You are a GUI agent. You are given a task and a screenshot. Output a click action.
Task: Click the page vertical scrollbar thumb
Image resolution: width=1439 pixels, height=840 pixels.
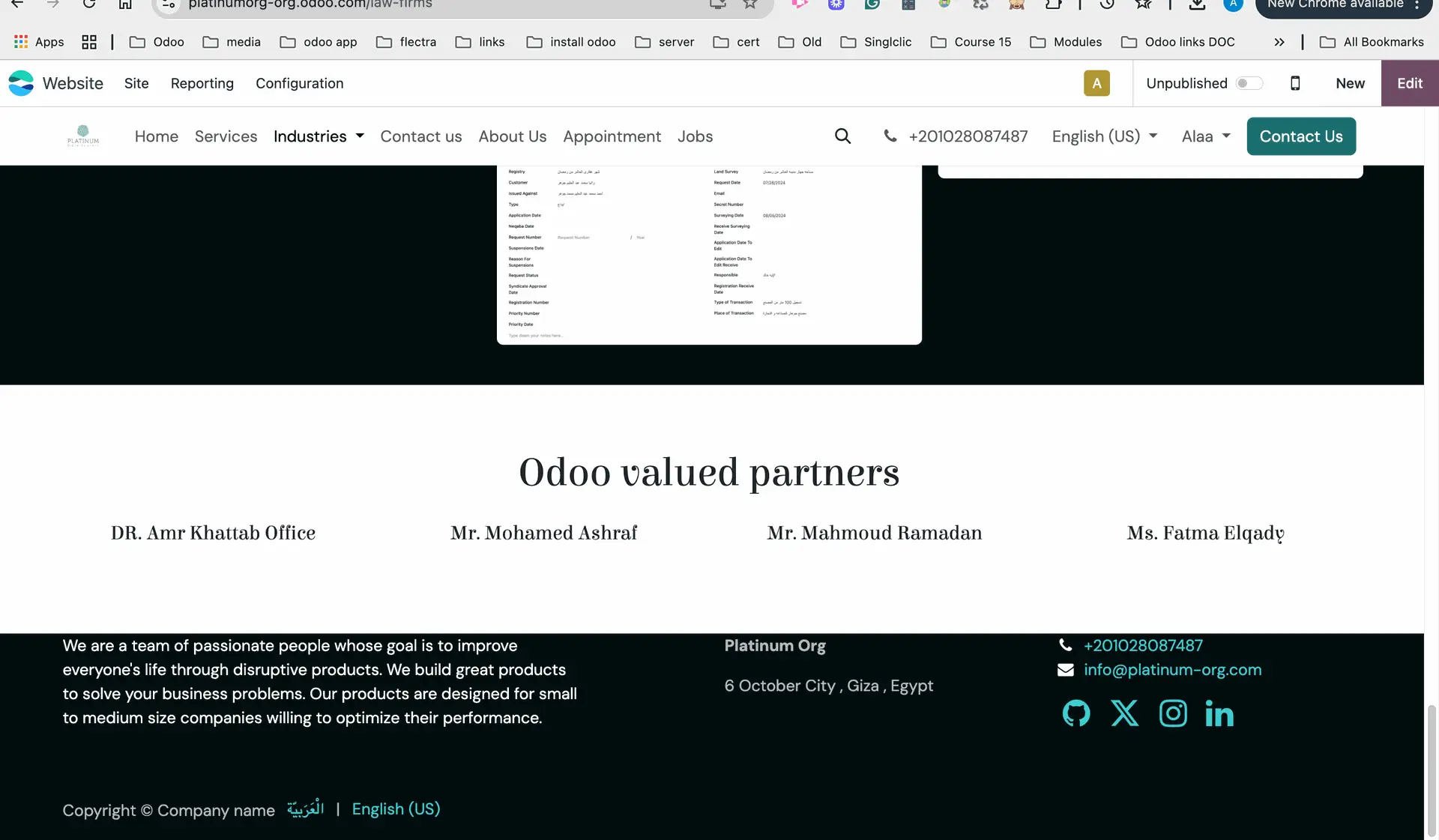point(1432,770)
